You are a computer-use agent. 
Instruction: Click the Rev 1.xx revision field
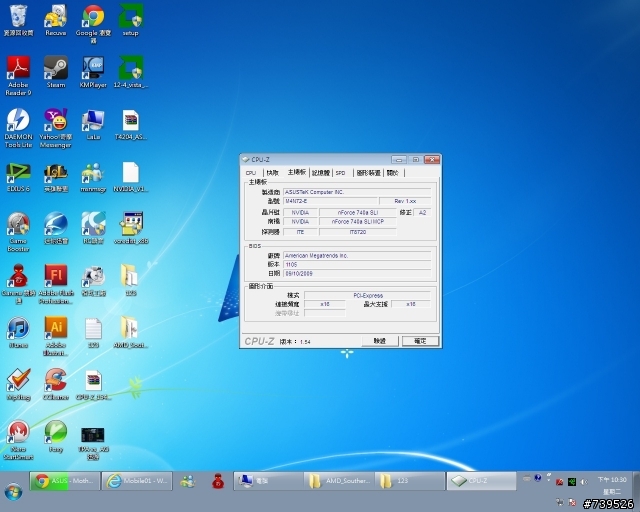405,201
